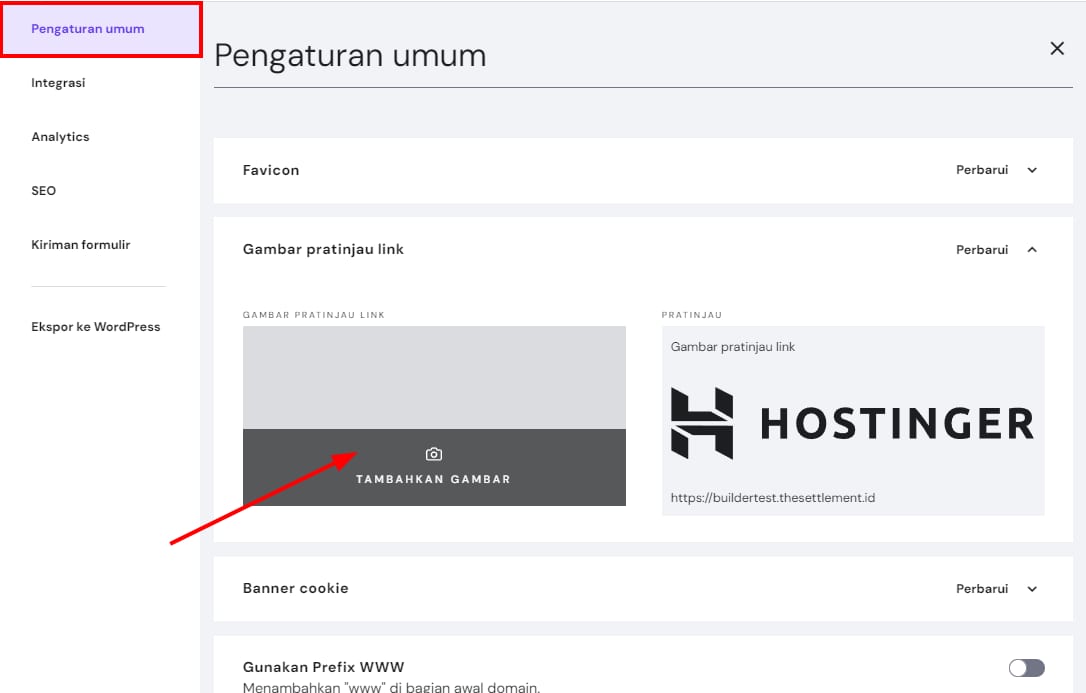The image size is (1086, 693).
Task: Click the Hostinger logo preview image
Action: (x=852, y=423)
